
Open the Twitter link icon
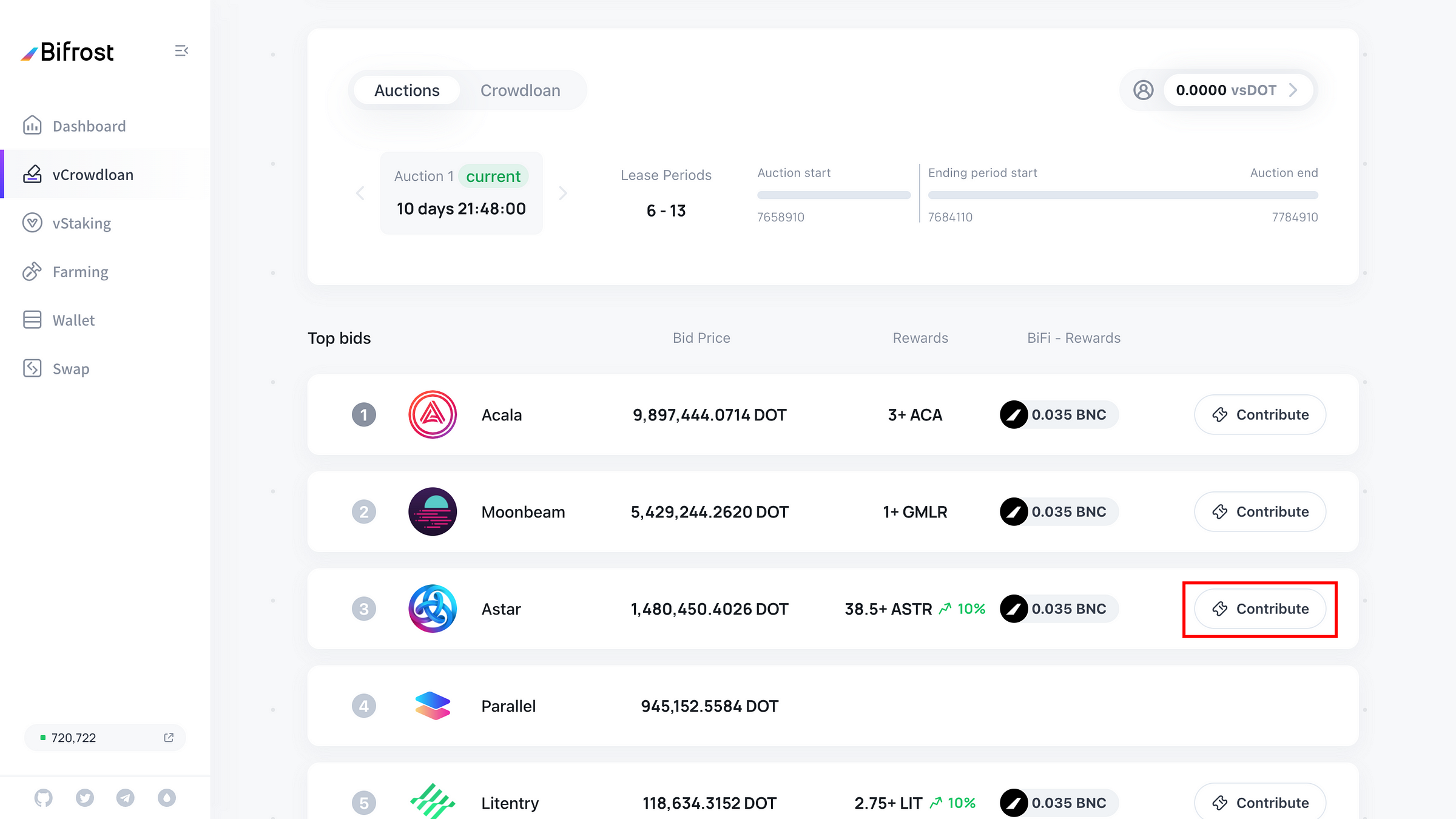(x=85, y=797)
